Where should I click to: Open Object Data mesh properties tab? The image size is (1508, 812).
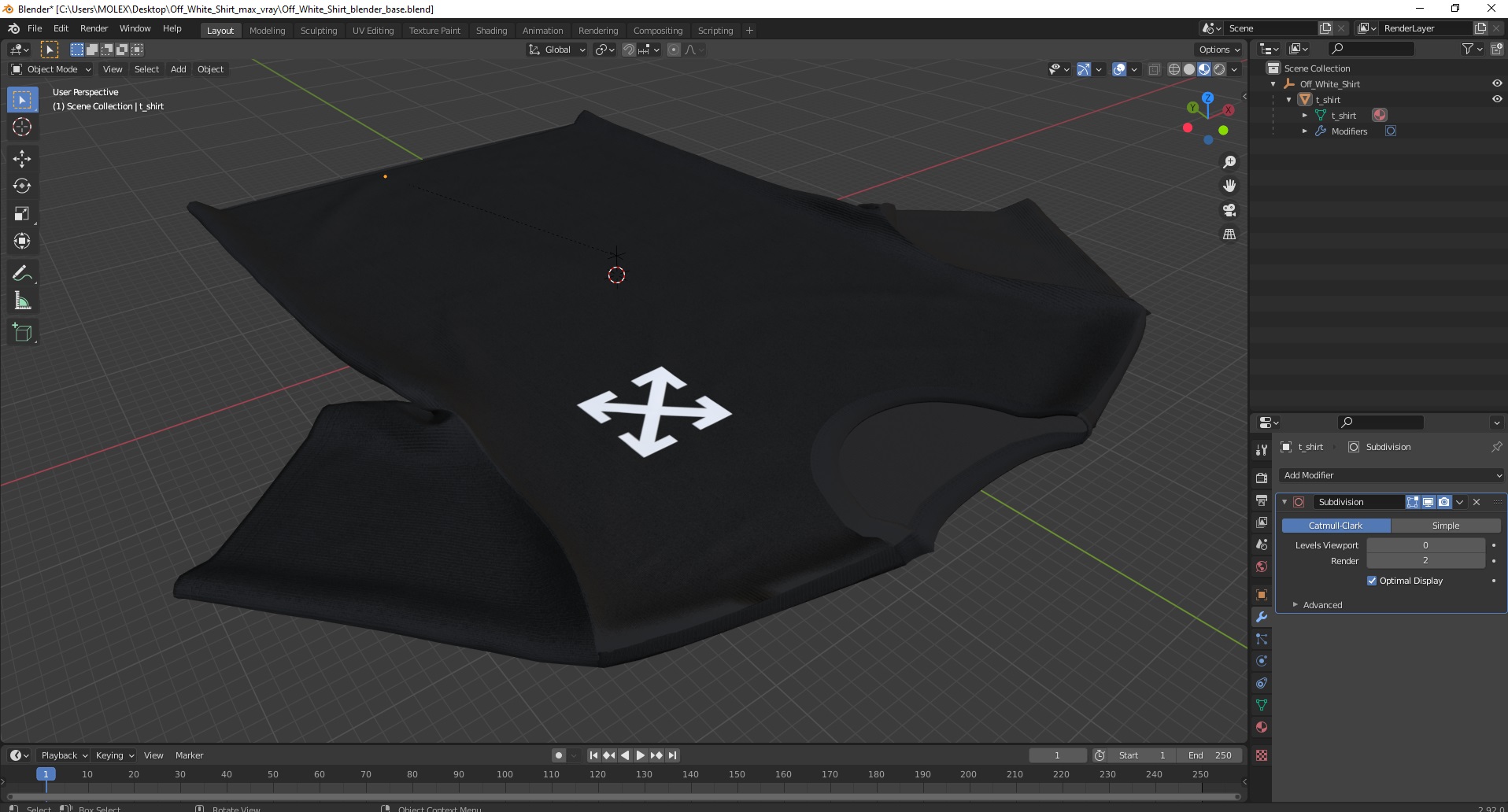point(1262,705)
